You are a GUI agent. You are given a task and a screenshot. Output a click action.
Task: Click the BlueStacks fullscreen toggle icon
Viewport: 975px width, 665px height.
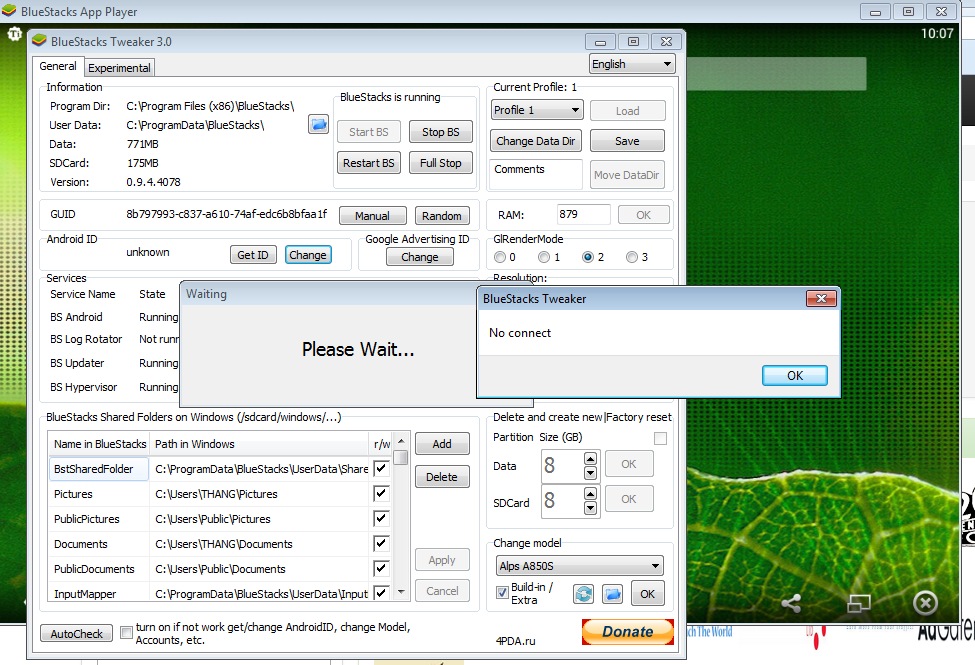859,603
